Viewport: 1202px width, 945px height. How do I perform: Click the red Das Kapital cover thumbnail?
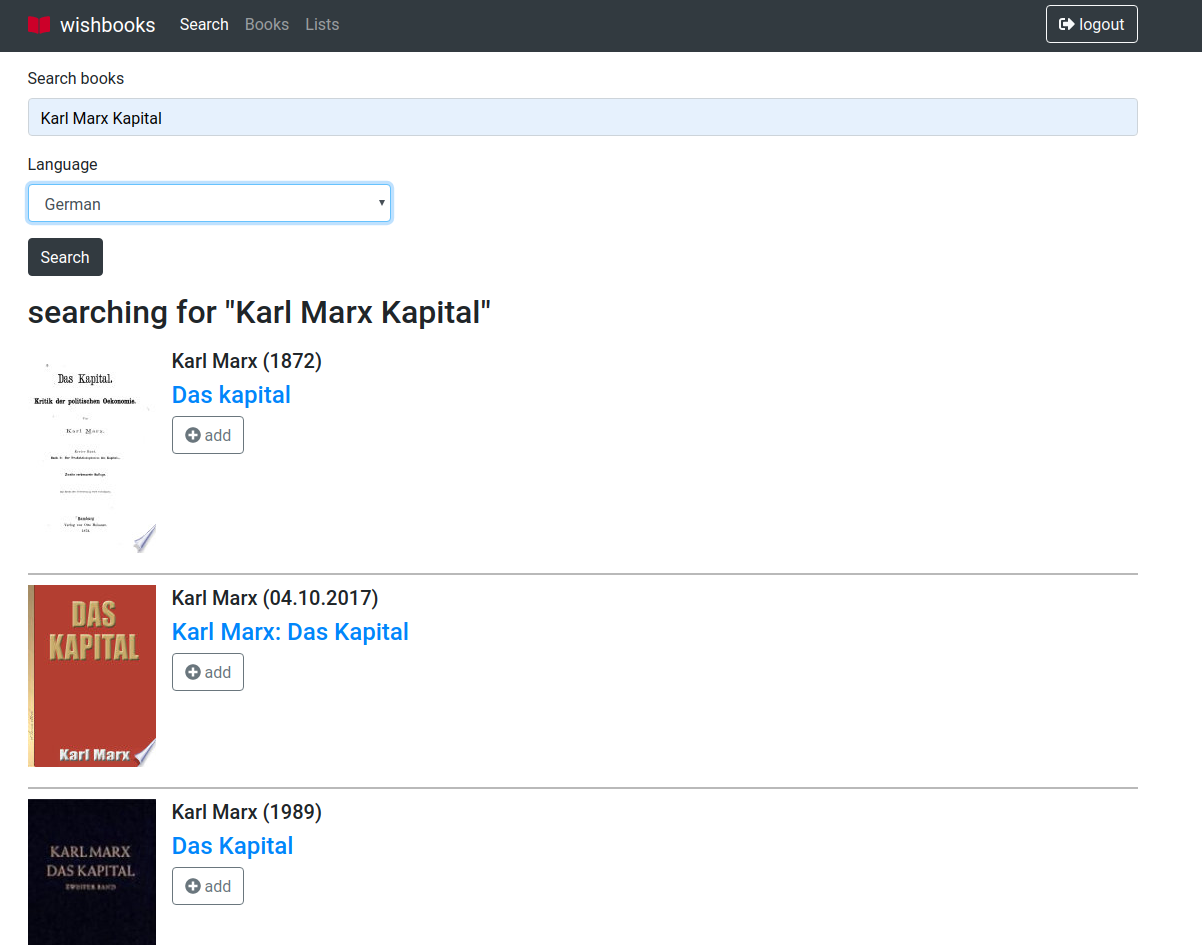pyautogui.click(x=92, y=676)
